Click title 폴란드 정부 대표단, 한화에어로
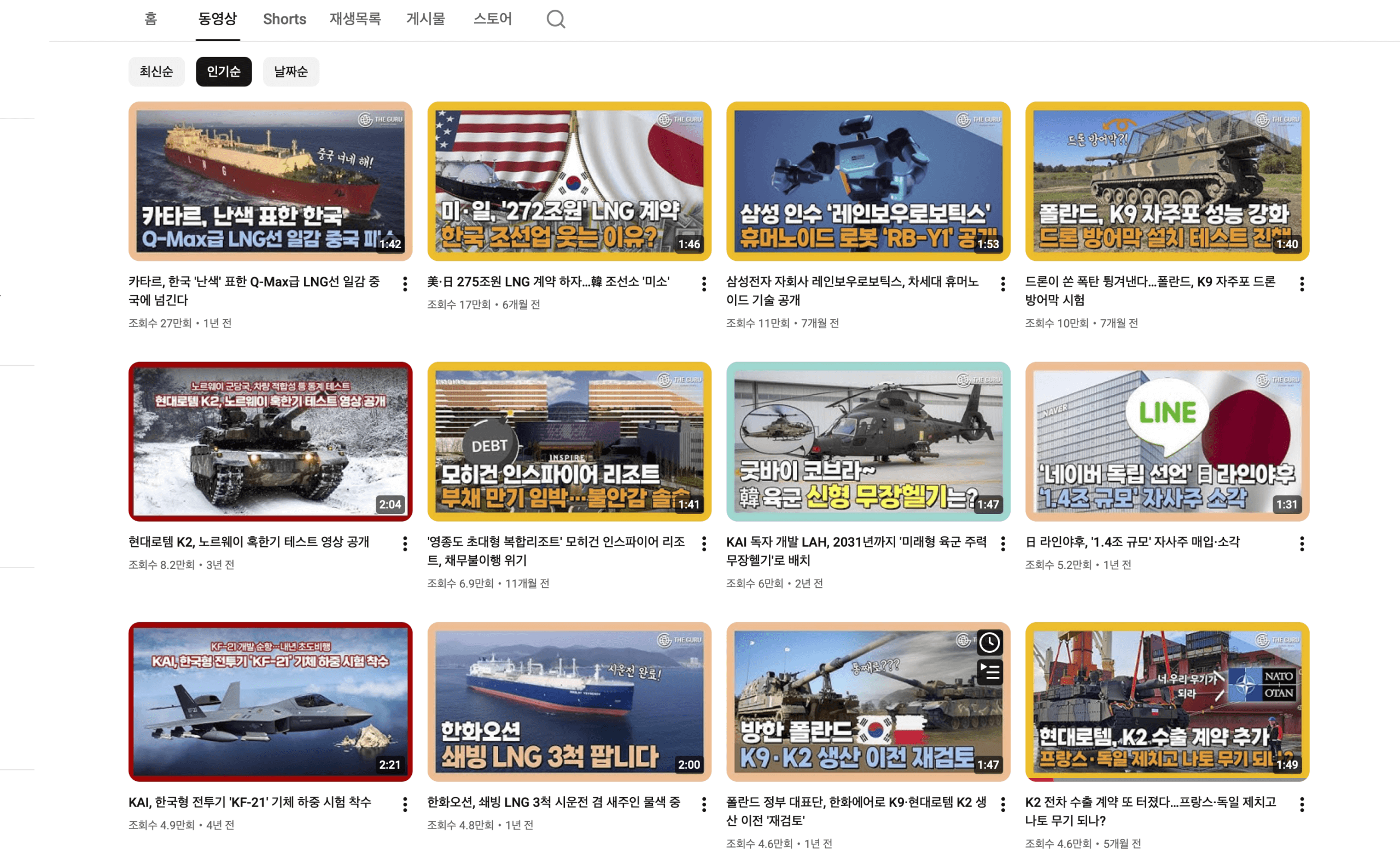1400x853 pixels. click(x=856, y=810)
